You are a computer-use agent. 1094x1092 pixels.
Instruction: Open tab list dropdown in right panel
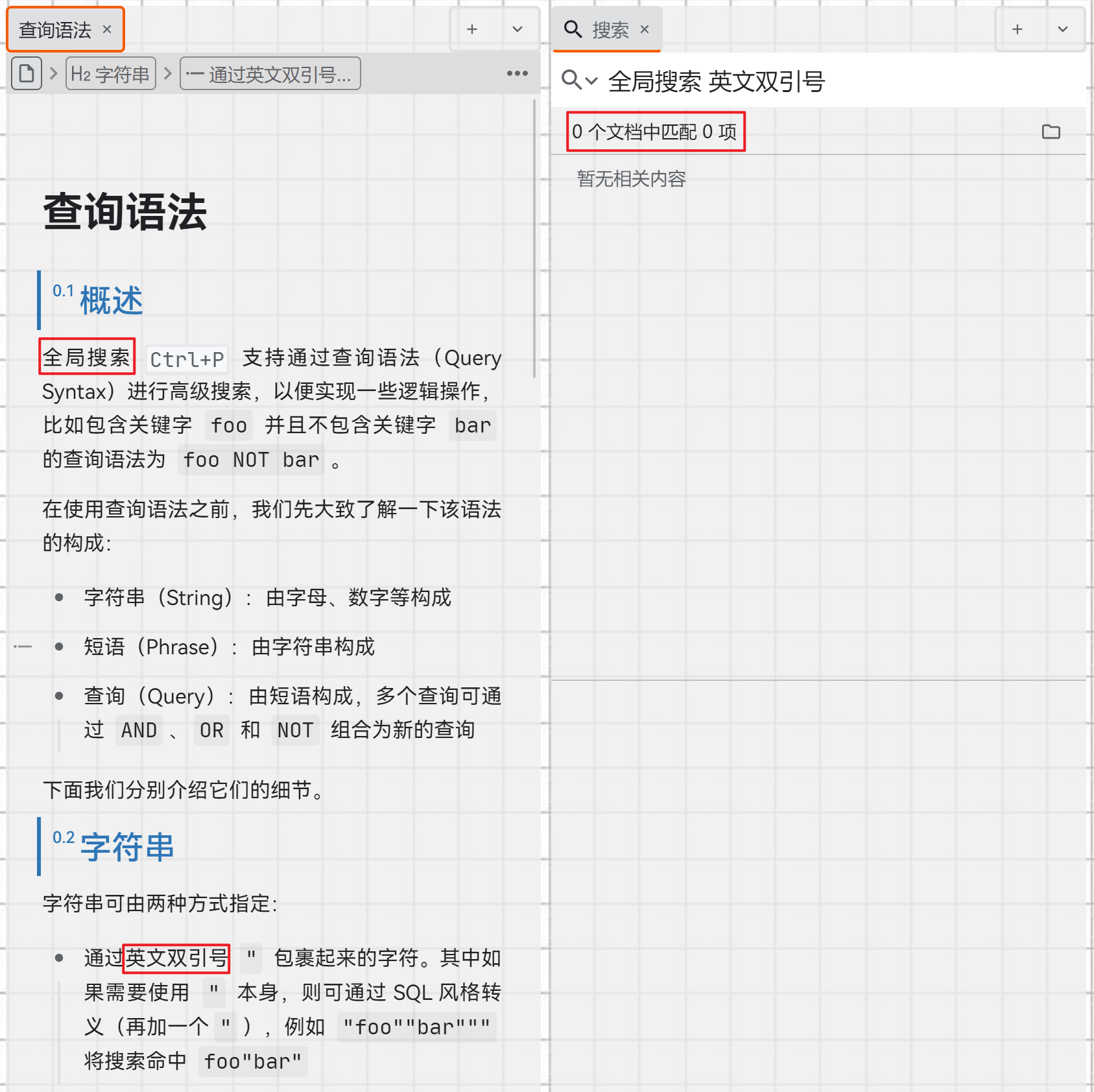click(x=1062, y=29)
